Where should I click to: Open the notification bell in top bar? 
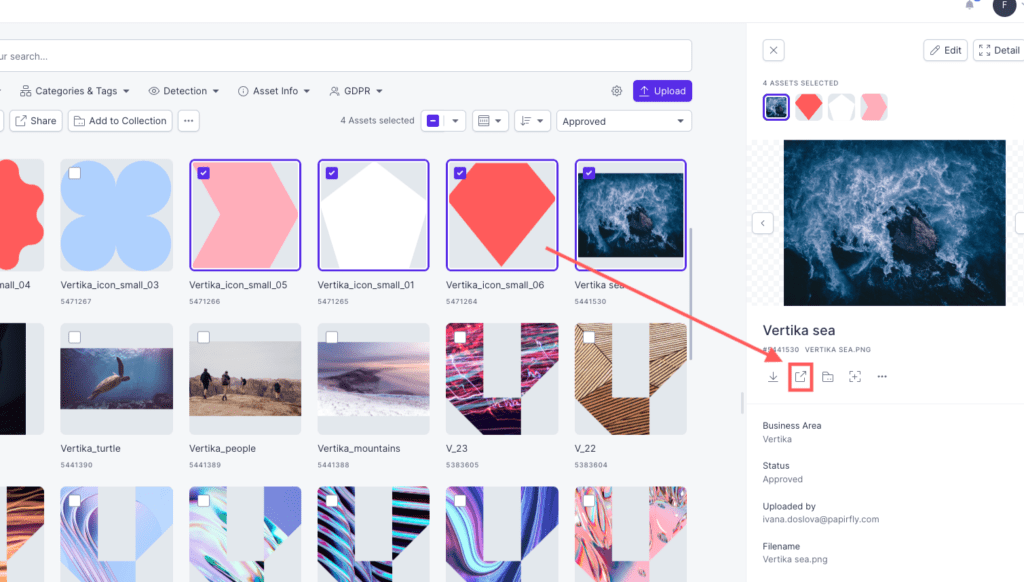pyautogui.click(x=970, y=5)
